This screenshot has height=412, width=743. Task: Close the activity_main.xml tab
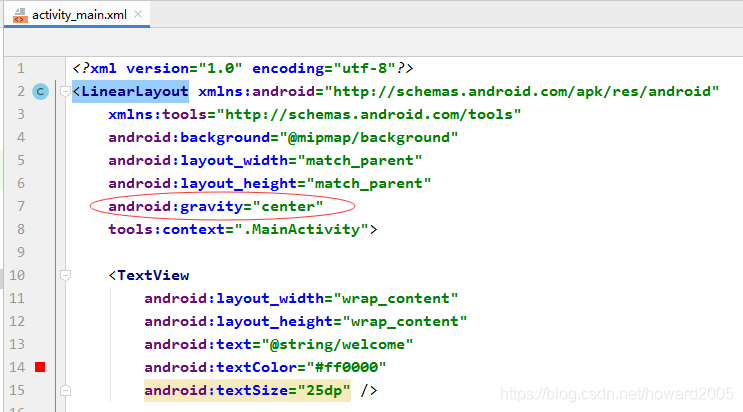(x=138, y=14)
